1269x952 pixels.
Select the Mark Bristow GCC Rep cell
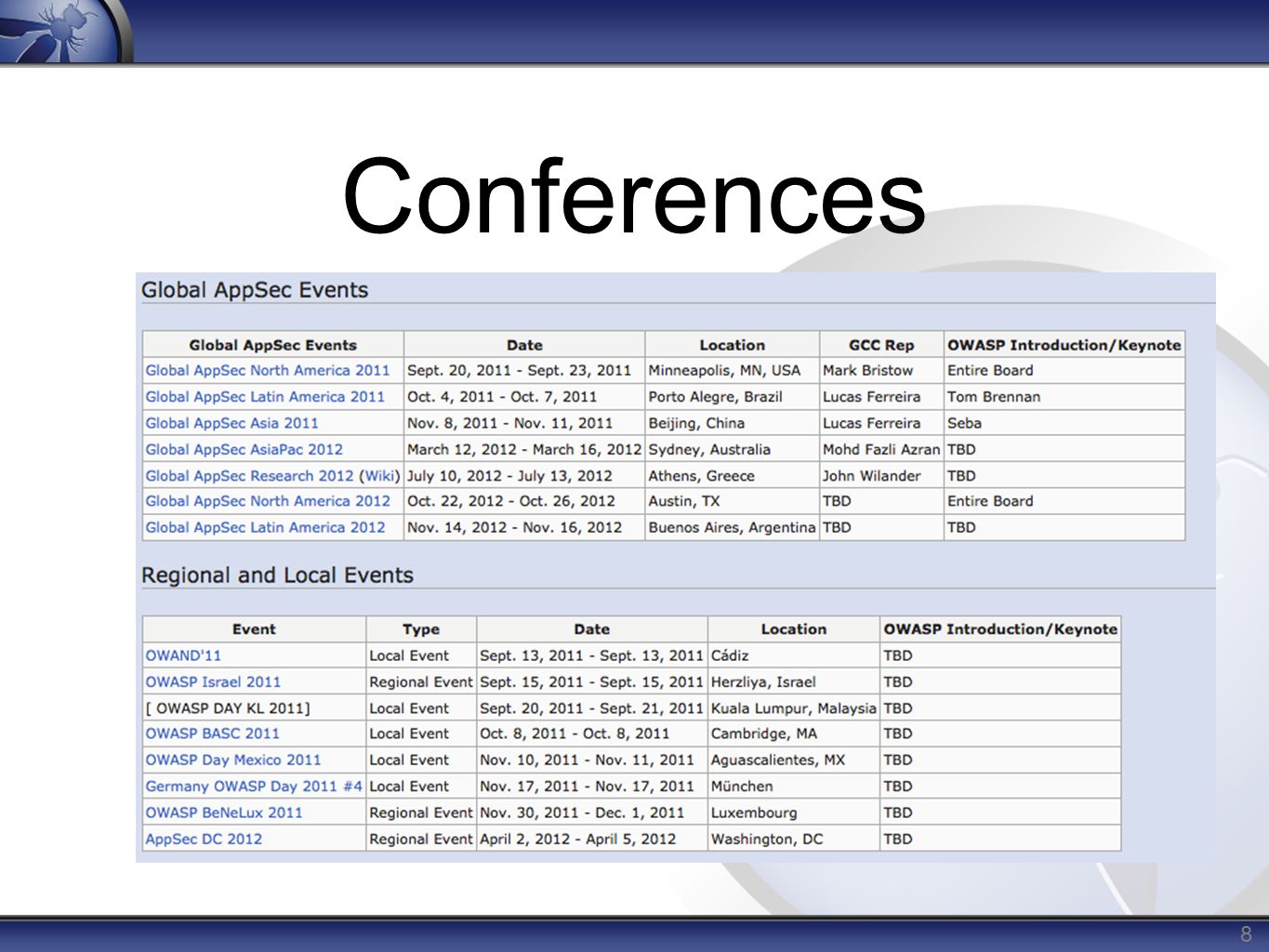coord(881,370)
